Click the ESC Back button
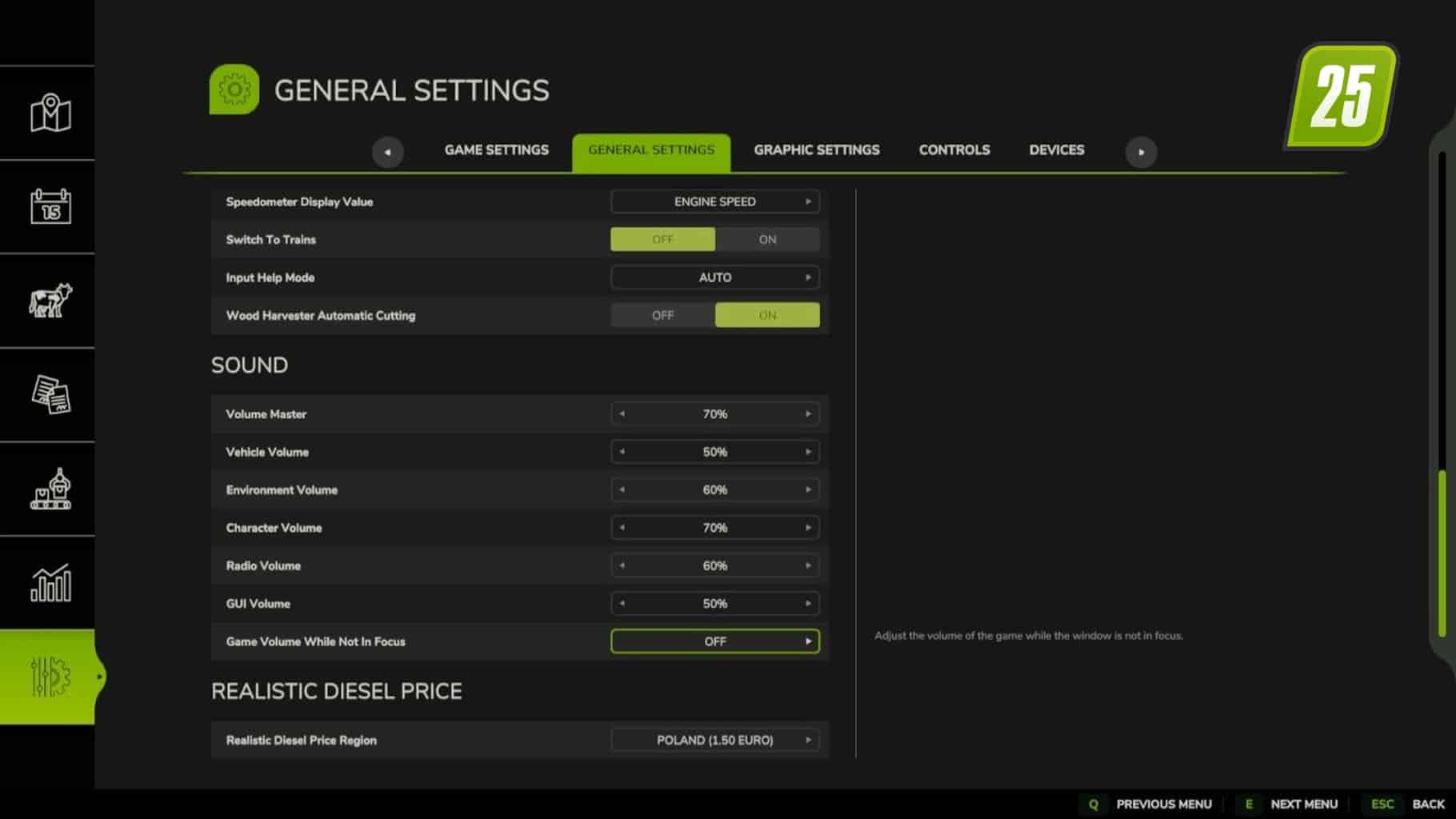 click(1406, 804)
